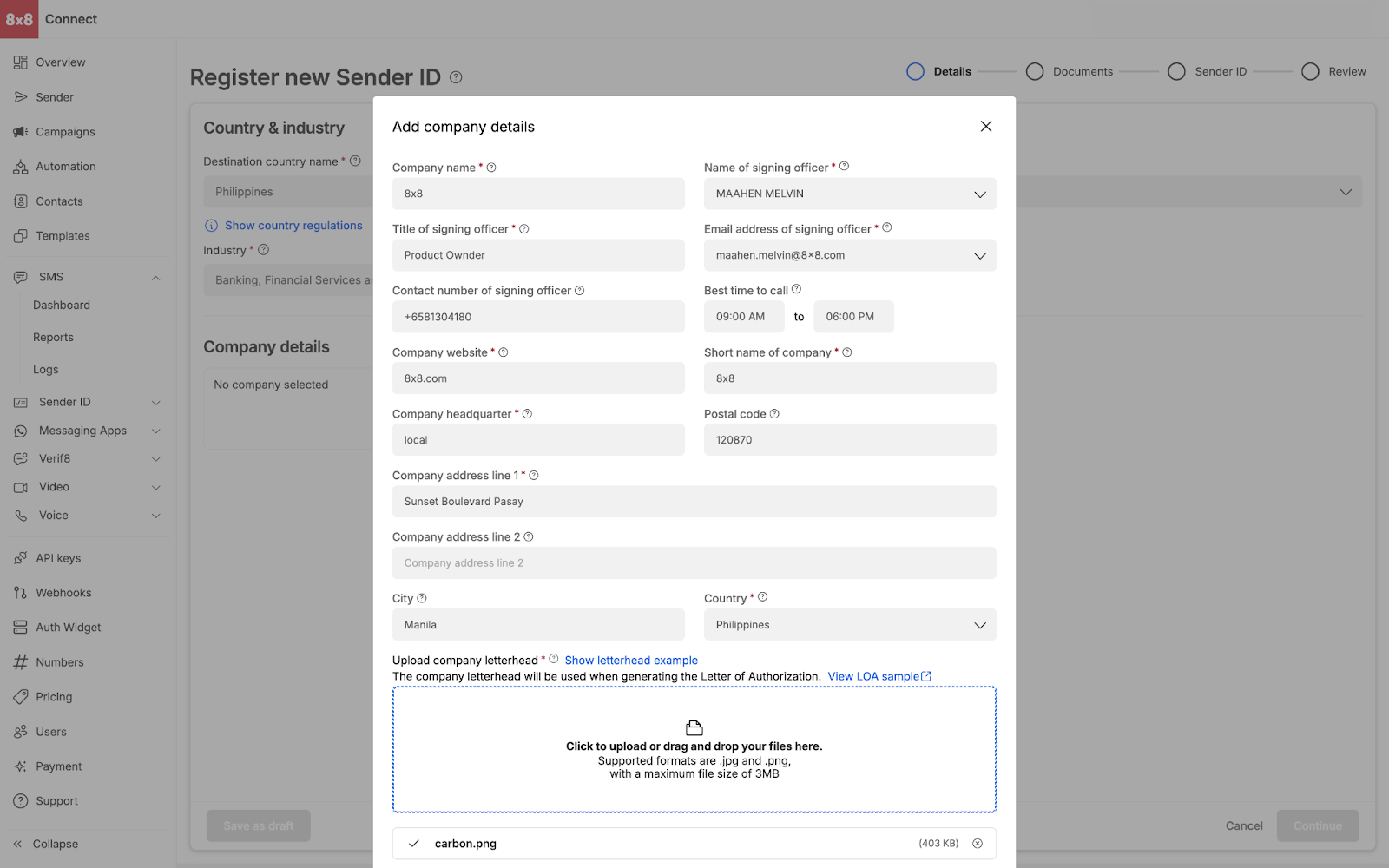
Task: Click help icon next to Company name
Action: [x=491, y=168]
